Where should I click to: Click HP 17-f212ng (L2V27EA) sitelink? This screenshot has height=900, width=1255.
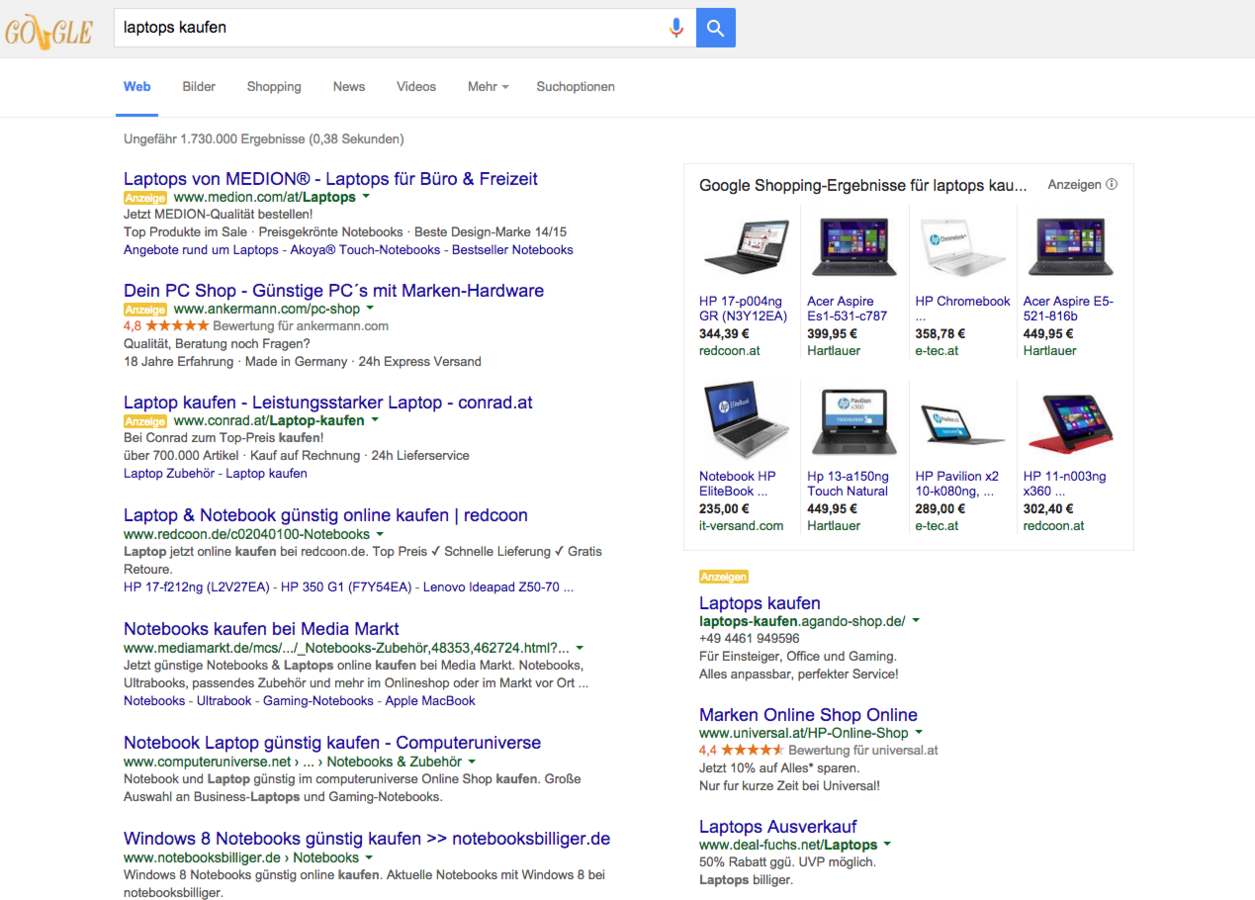tap(196, 587)
